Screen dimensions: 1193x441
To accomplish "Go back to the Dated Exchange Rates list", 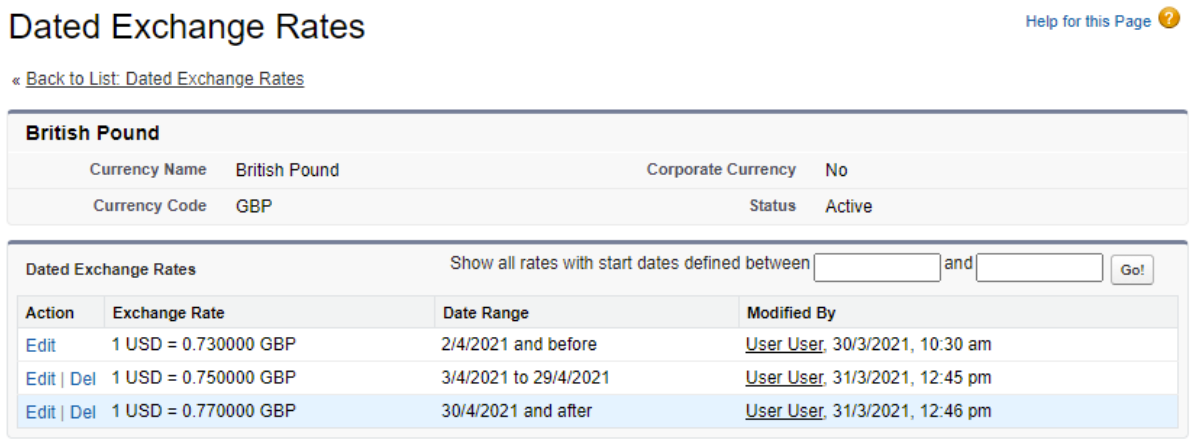I will [x=165, y=79].
